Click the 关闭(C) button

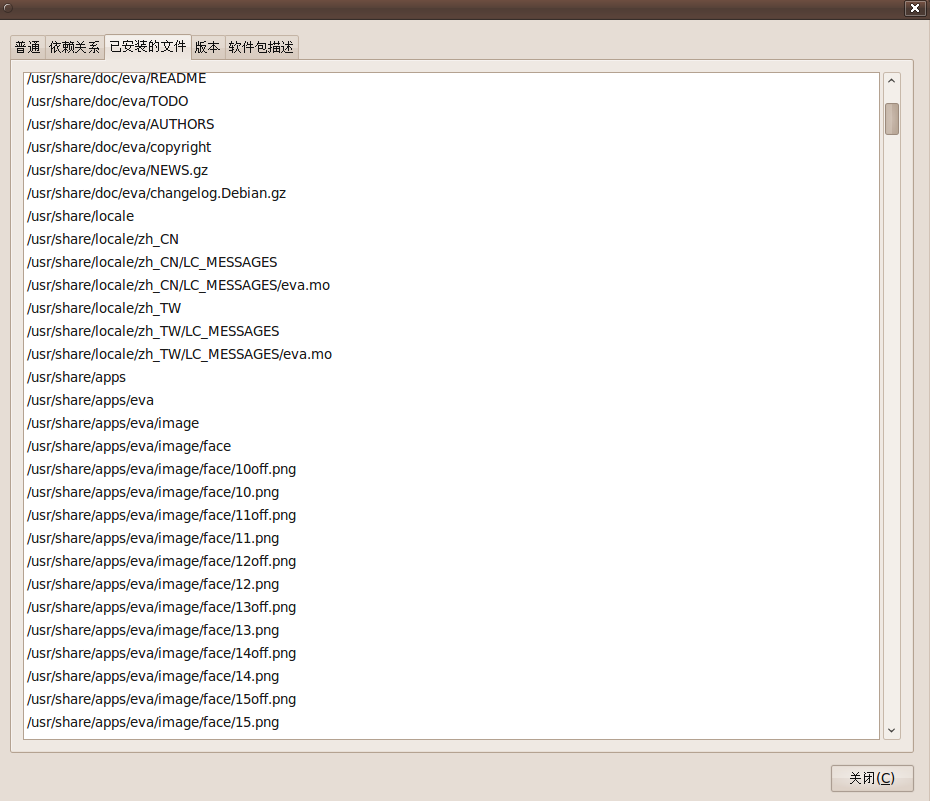coord(871,778)
